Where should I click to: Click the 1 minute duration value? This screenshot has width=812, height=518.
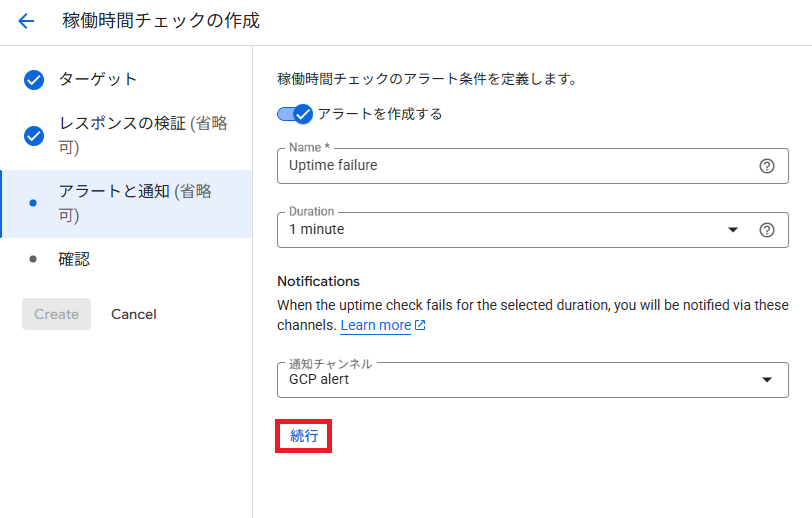[317, 230]
